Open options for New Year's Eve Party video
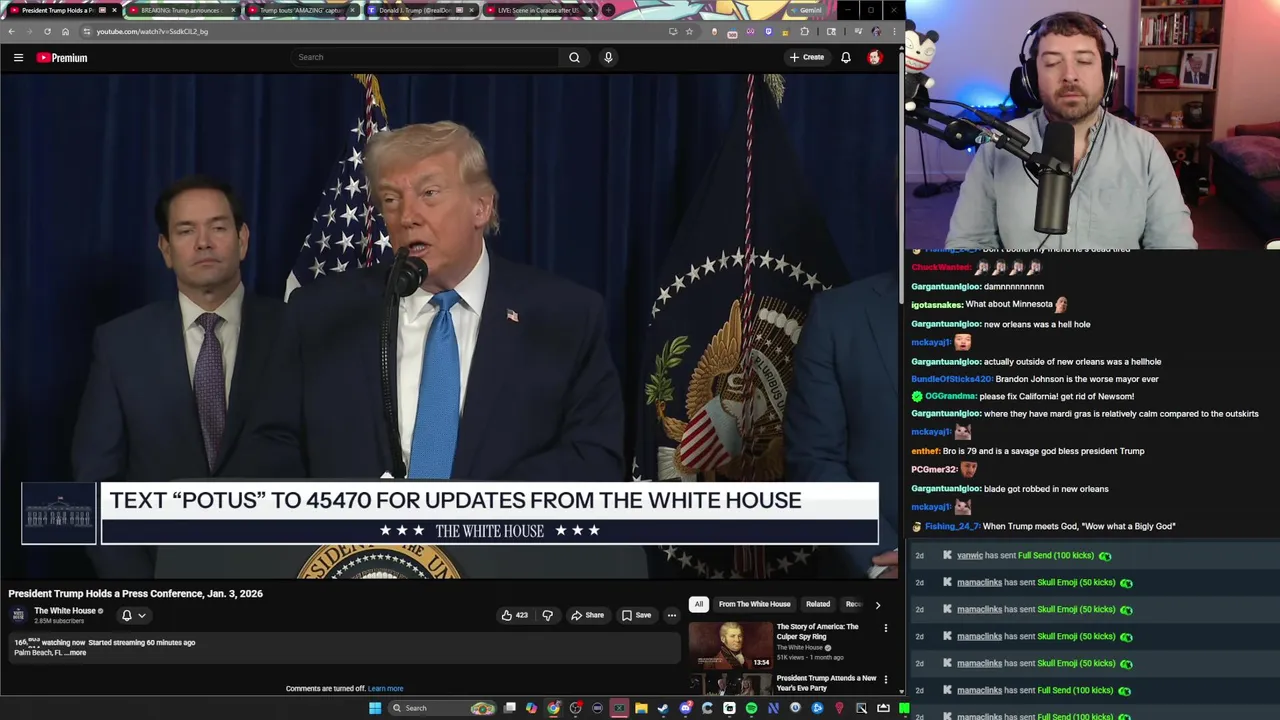The image size is (1280, 720). tap(885, 680)
